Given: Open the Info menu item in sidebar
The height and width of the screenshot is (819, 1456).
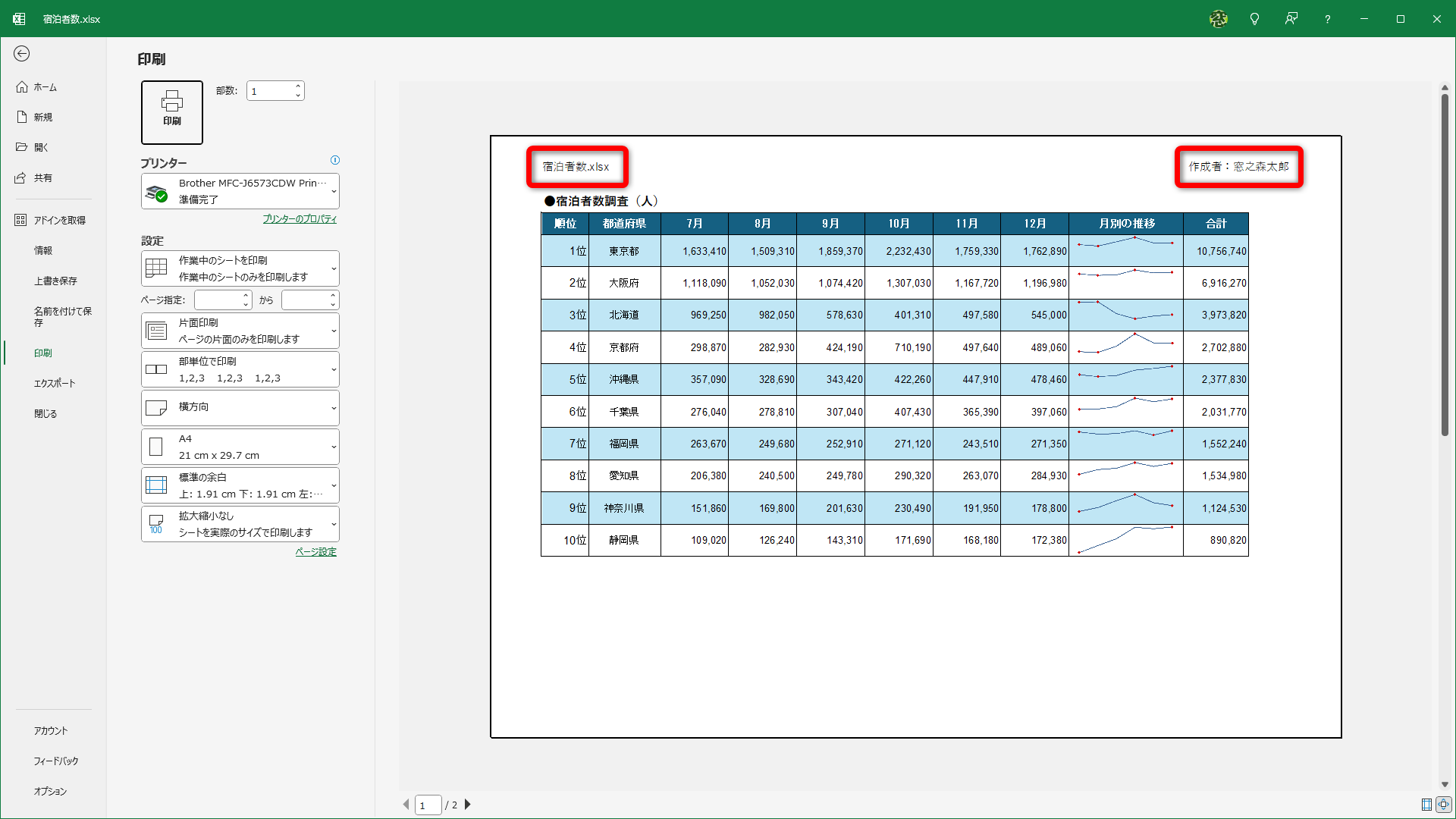Looking at the screenshot, I should point(43,250).
